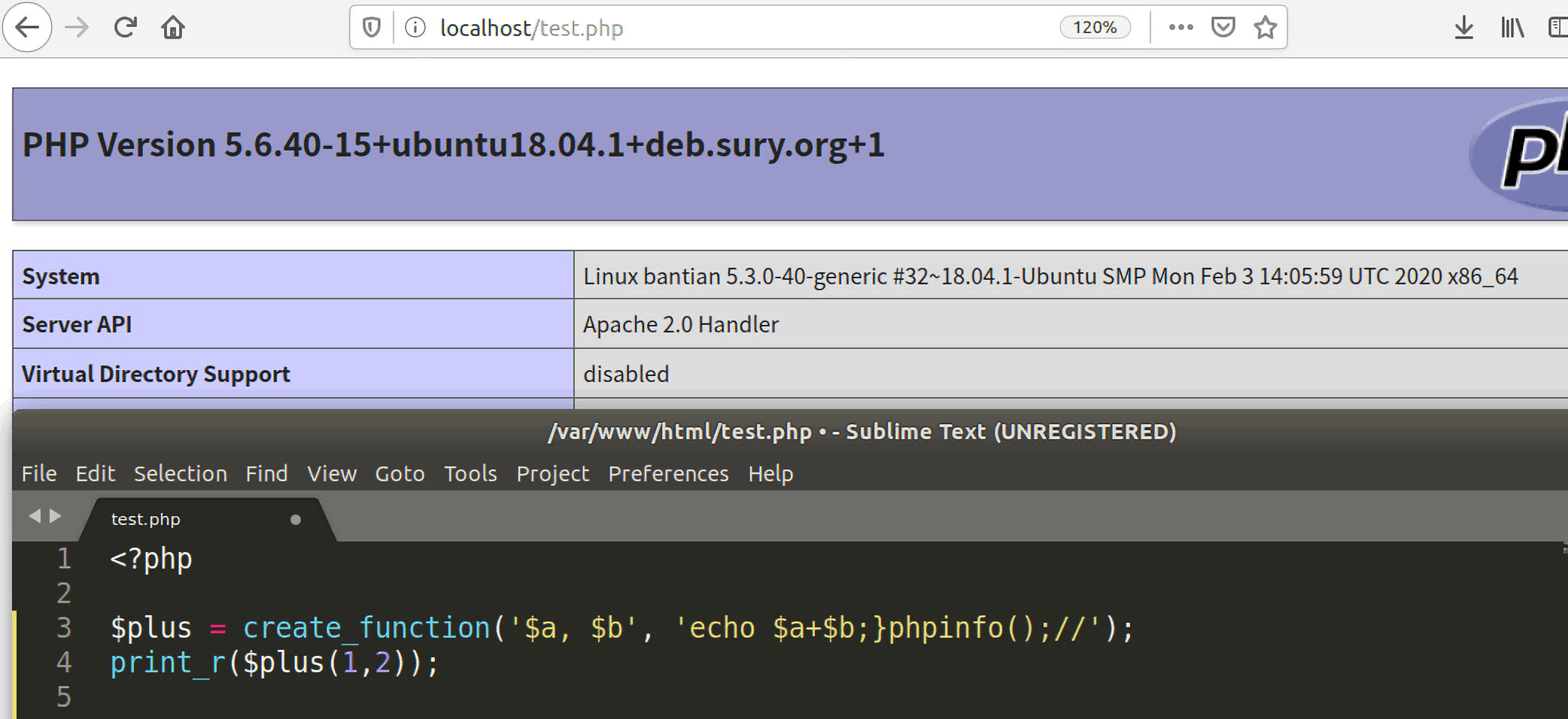Select the PHP Version heading text
This screenshot has width=1568, height=719.
point(453,144)
